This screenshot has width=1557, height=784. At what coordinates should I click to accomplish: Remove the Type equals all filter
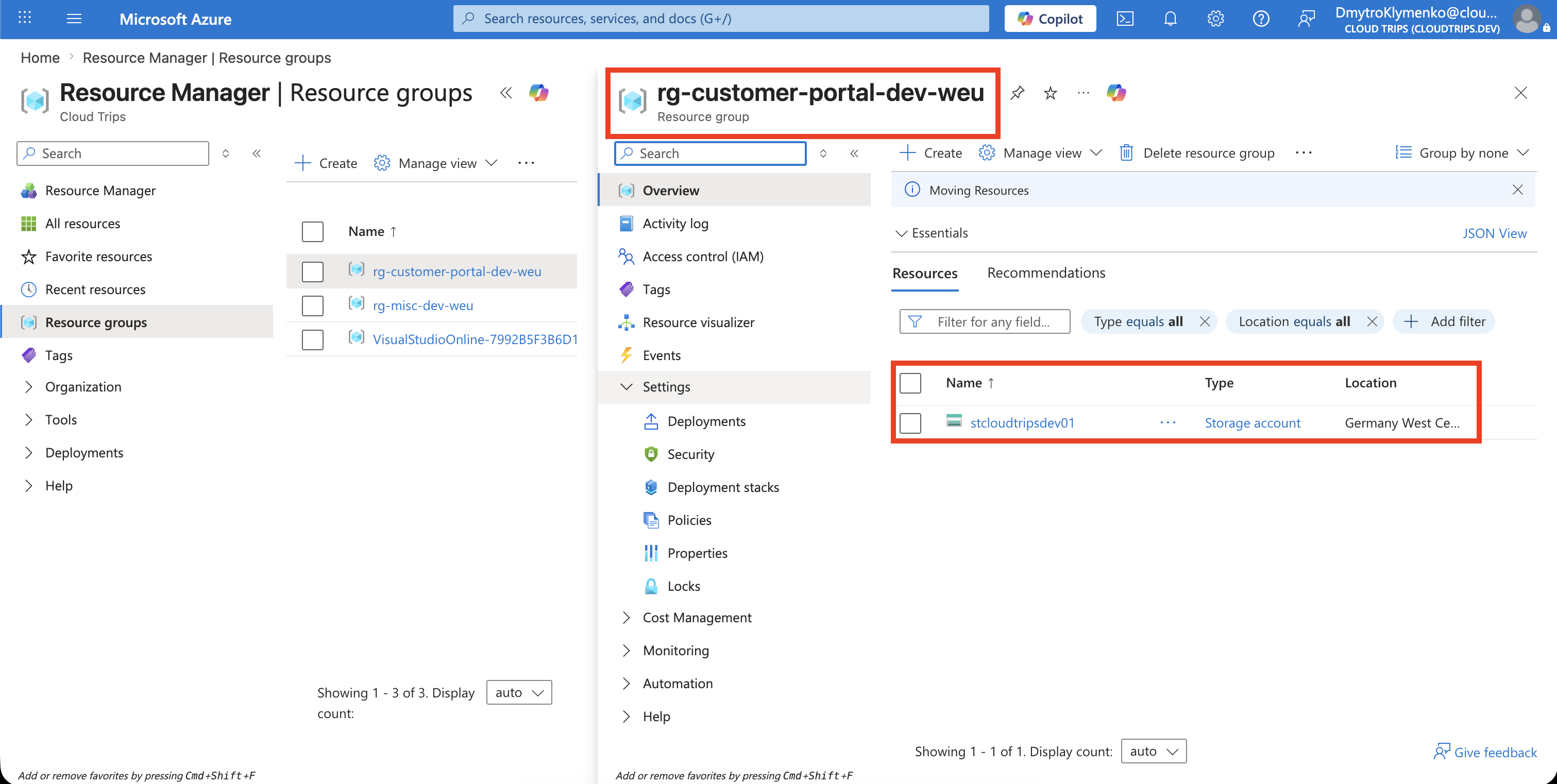pos(1205,321)
